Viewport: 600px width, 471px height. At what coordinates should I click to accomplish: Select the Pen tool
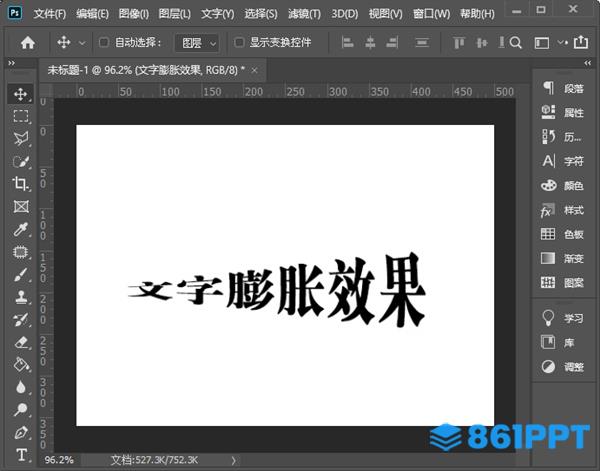[21, 432]
